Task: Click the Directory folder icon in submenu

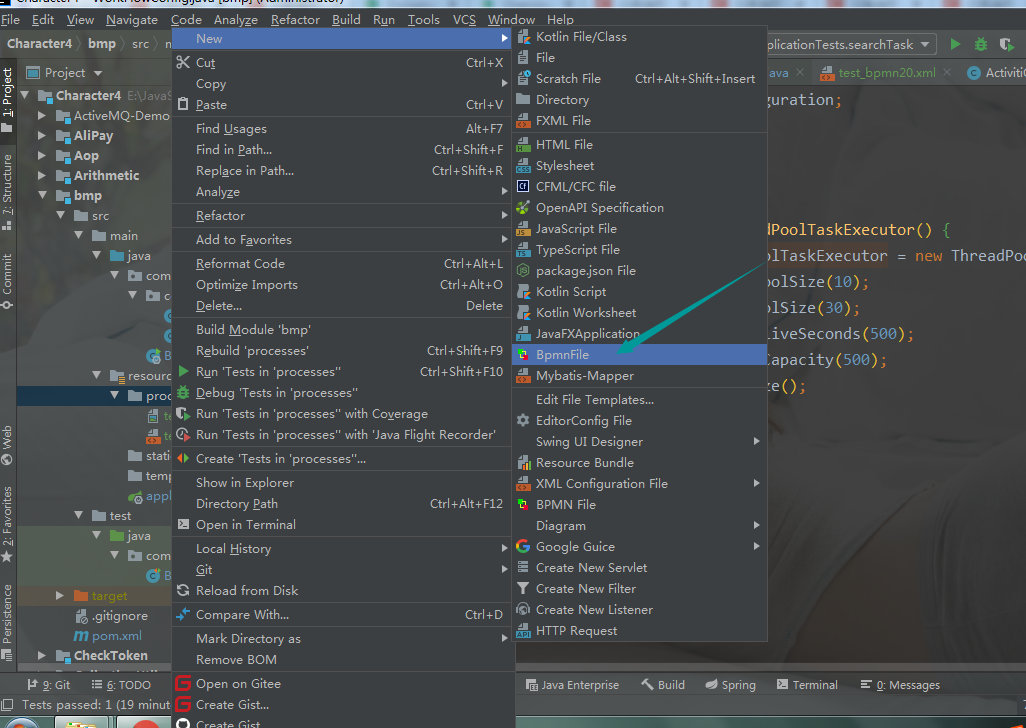Action: (x=523, y=99)
